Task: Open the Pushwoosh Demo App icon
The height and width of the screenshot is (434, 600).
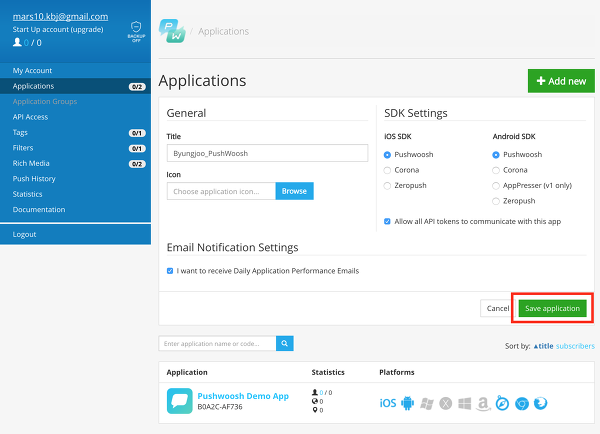Action: point(179,401)
